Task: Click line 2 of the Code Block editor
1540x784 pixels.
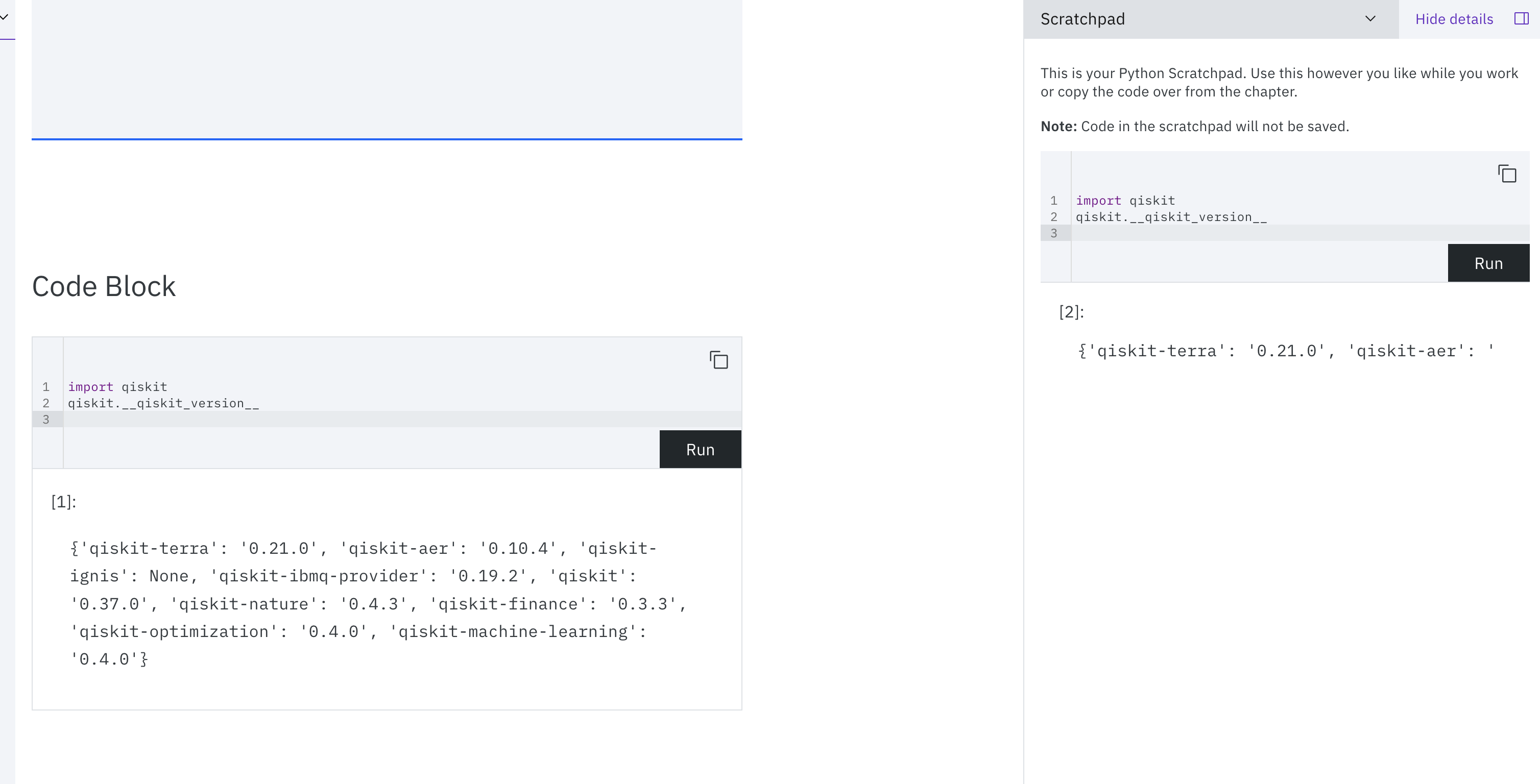Action: click(x=163, y=403)
